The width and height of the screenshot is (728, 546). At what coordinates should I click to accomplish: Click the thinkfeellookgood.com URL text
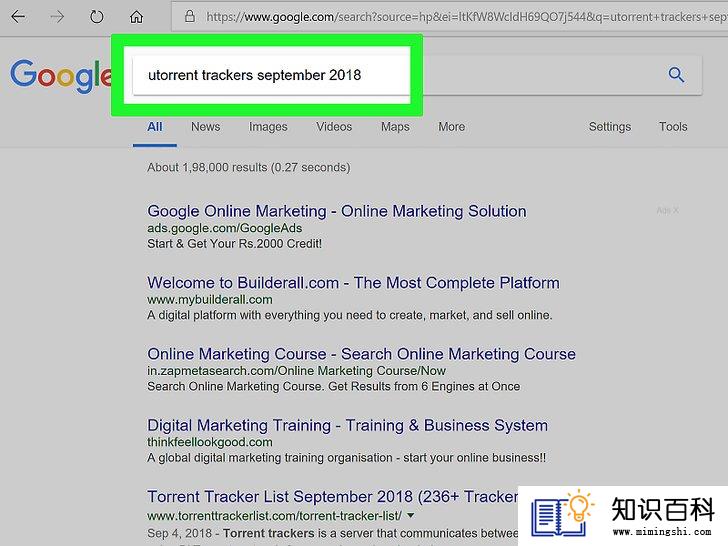(210, 442)
